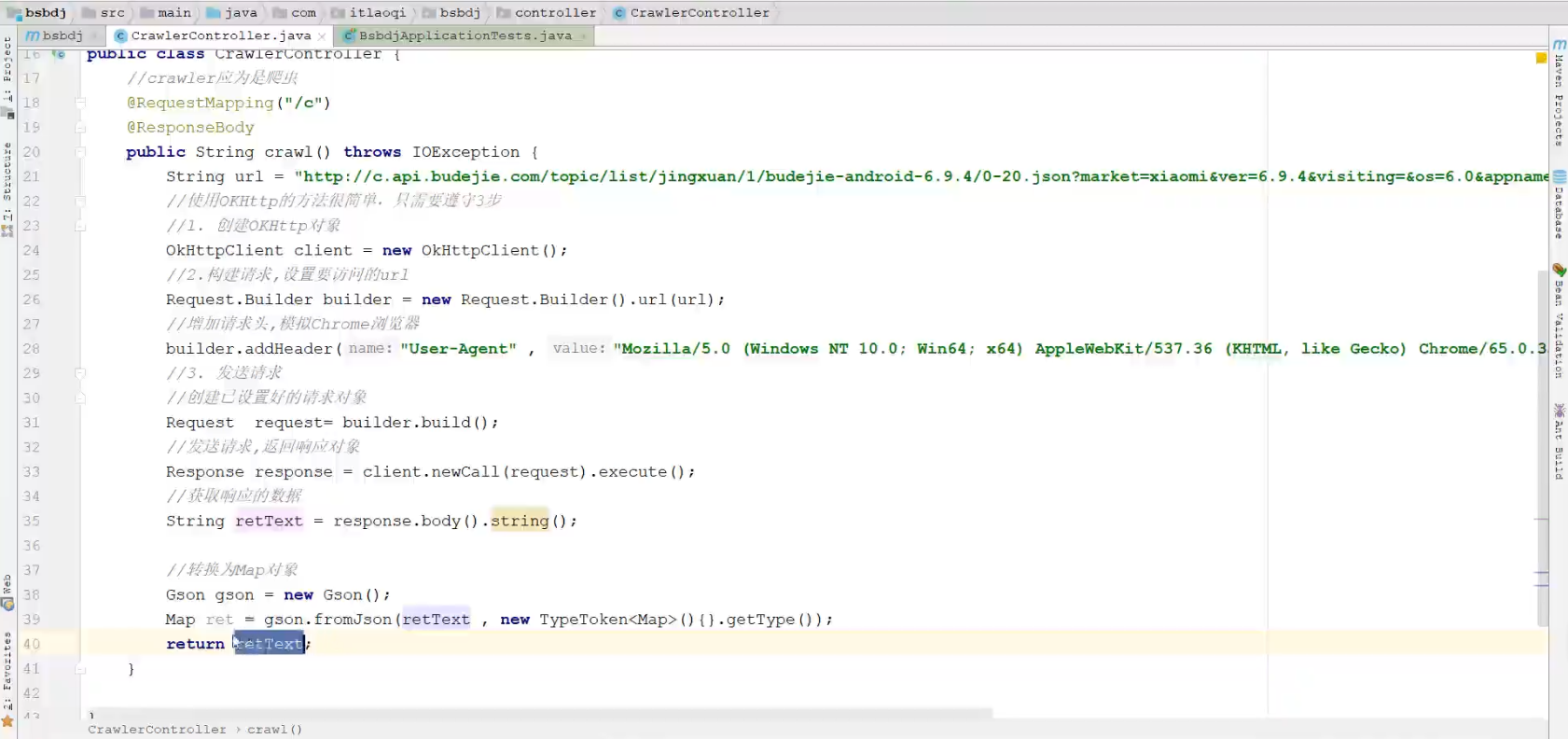Click the BsbdjApplicationTests tab class icon

click(349, 35)
